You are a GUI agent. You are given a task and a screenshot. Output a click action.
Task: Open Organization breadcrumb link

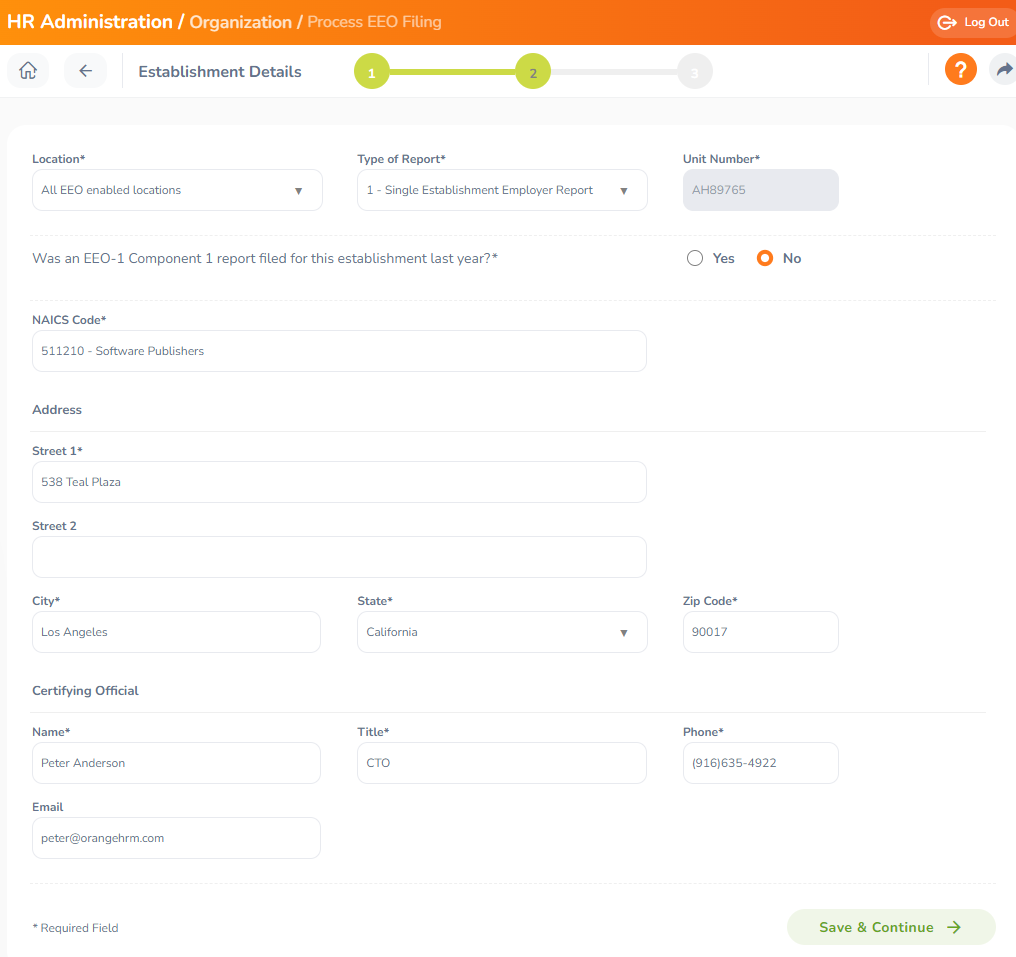point(240,22)
